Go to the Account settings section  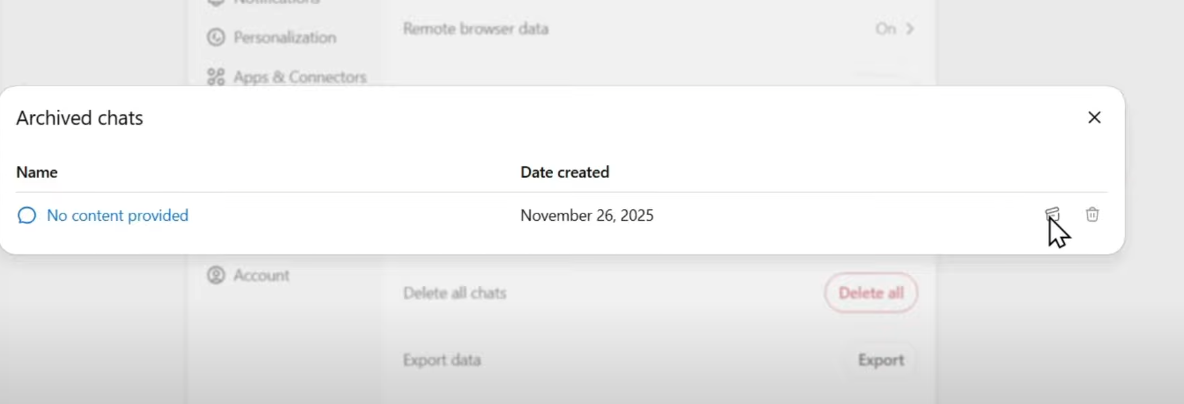[261, 275]
